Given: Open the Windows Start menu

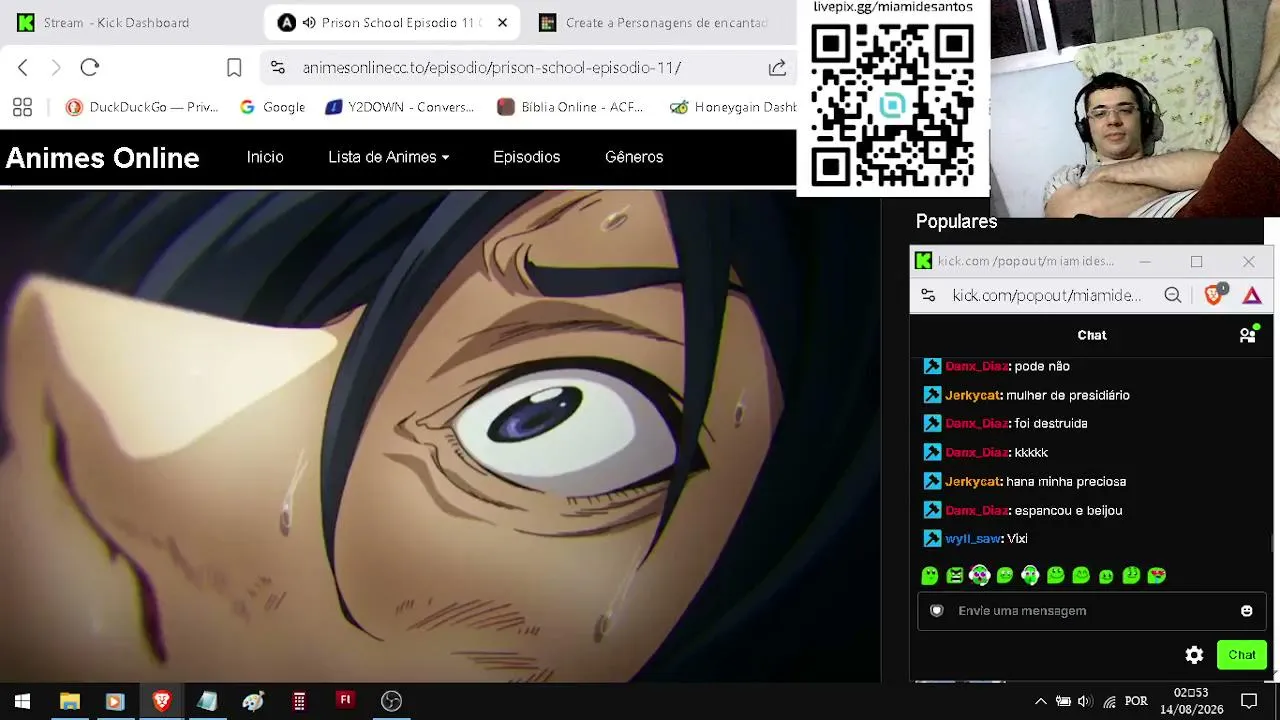Looking at the screenshot, I should (x=22, y=701).
